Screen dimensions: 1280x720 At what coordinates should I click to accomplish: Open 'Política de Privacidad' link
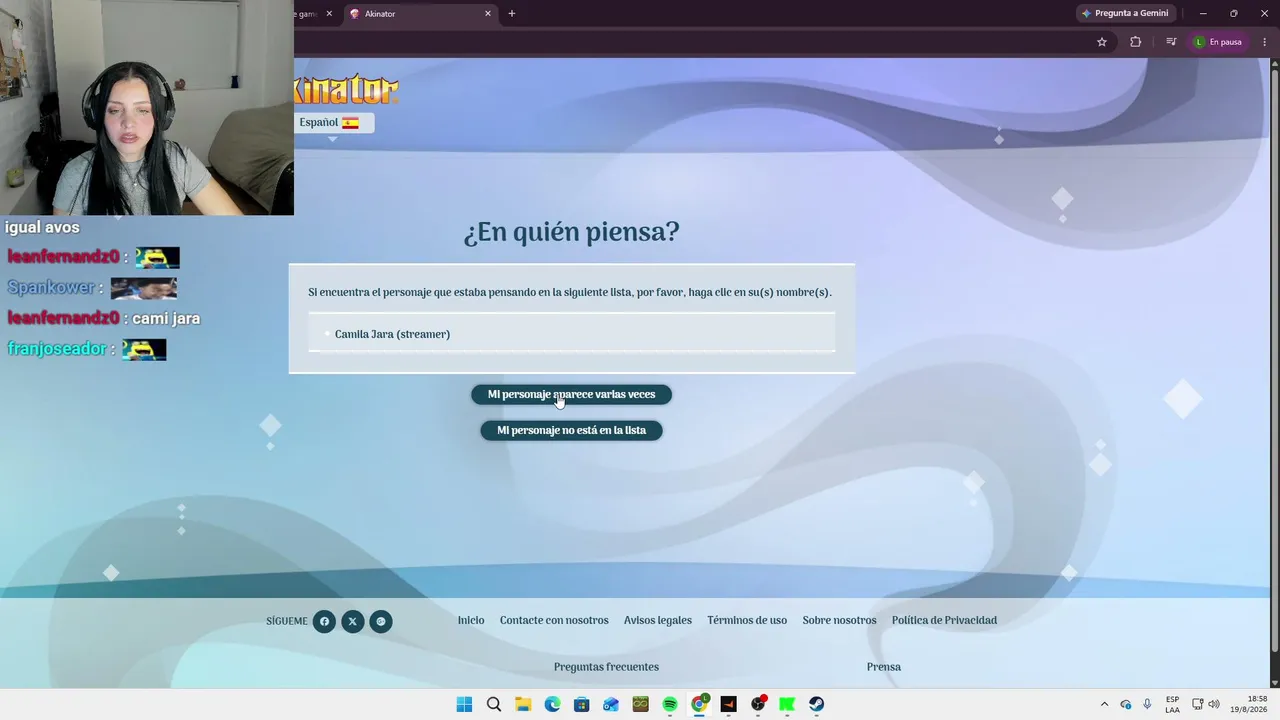coord(944,621)
